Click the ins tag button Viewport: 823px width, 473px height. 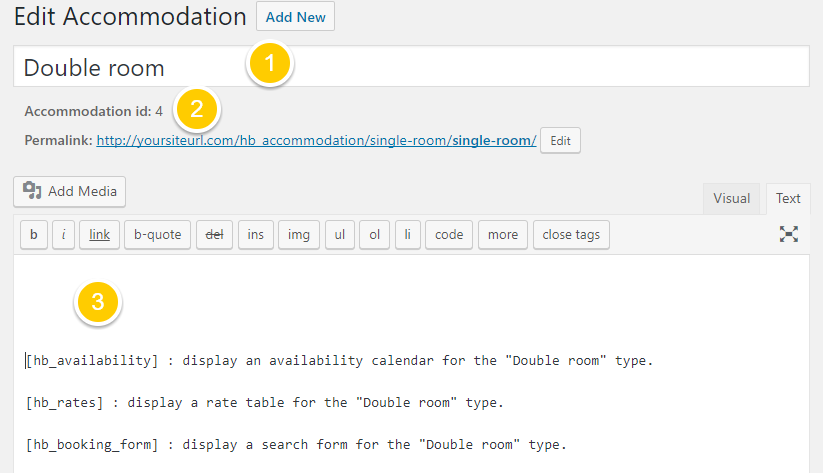[x=255, y=235]
